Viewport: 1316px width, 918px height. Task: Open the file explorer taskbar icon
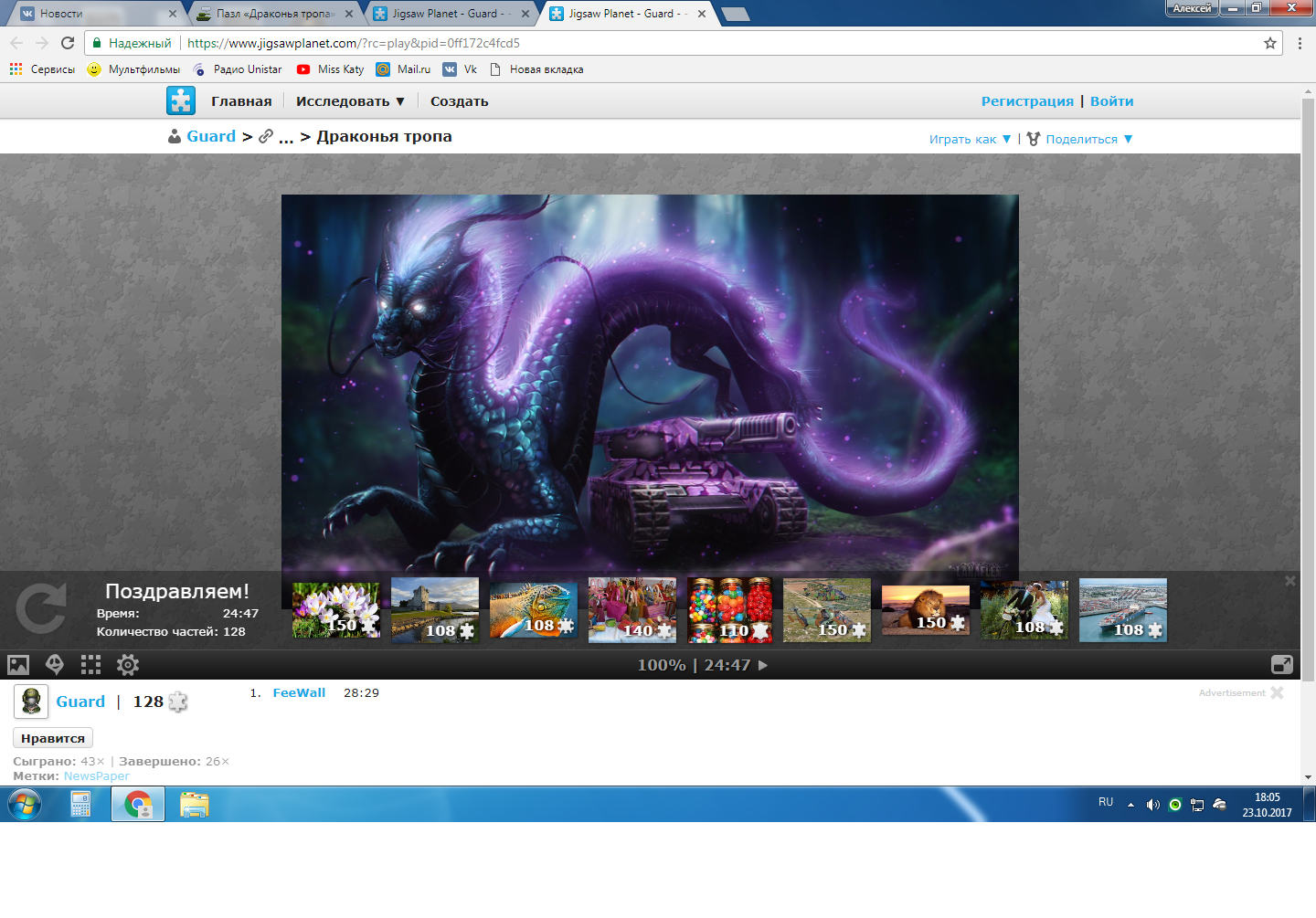pyautogui.click(x=195, y=805)
